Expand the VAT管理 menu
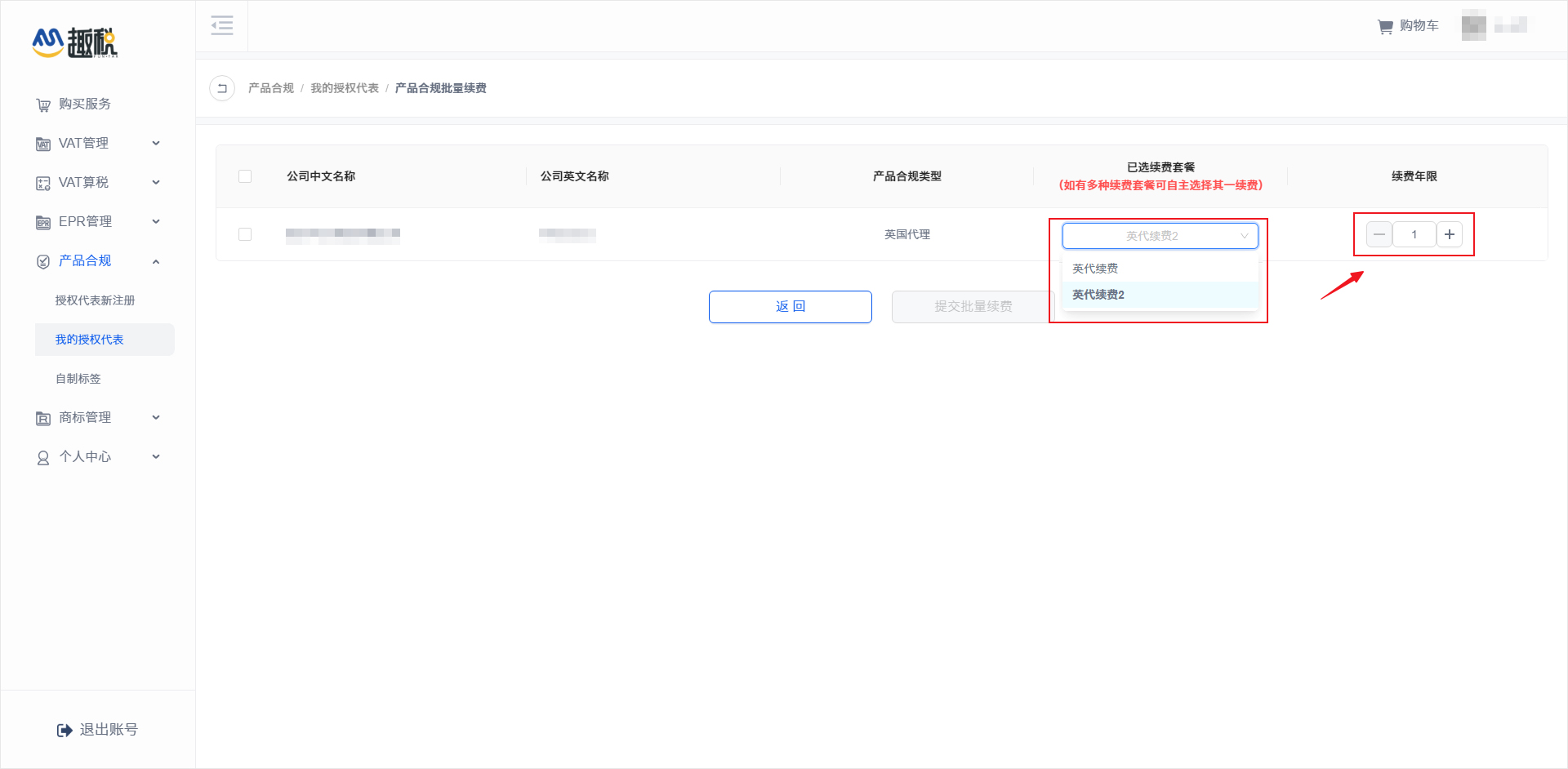The width and height of the screenshot is (1568, 769). pos(98,144)
